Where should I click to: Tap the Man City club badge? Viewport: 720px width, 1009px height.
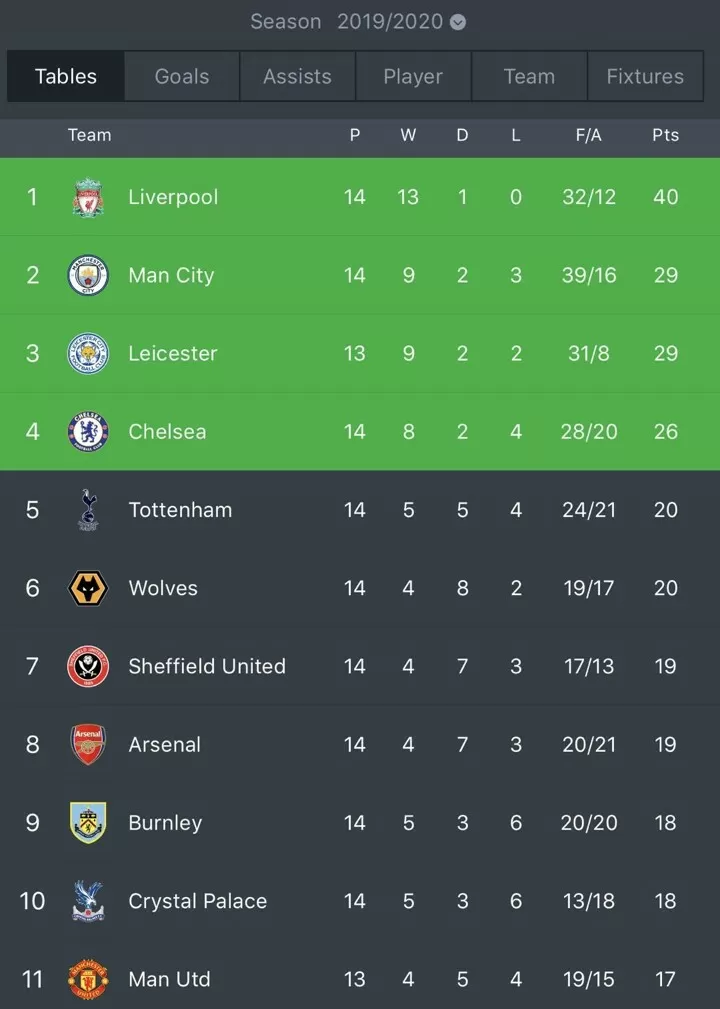88,275
